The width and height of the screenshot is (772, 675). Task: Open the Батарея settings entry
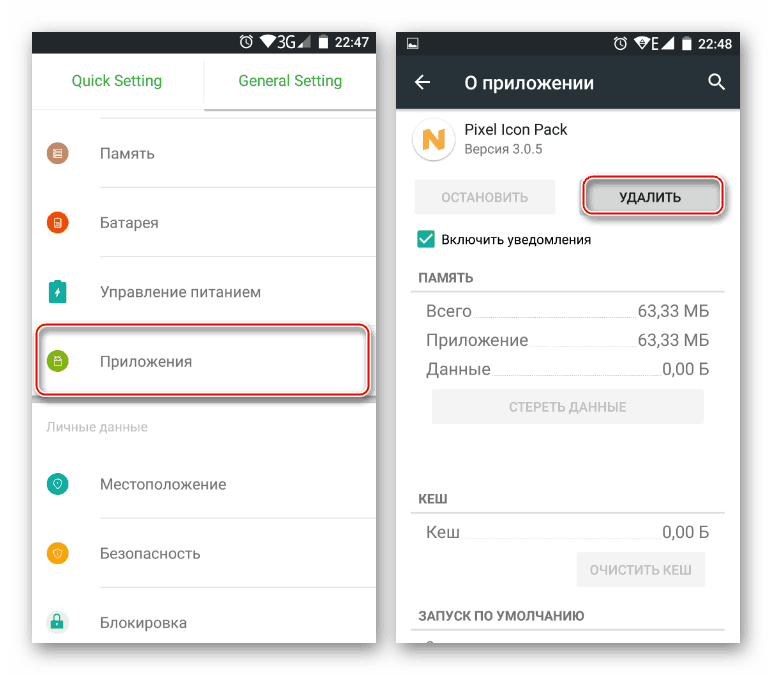tap(204, 223)
